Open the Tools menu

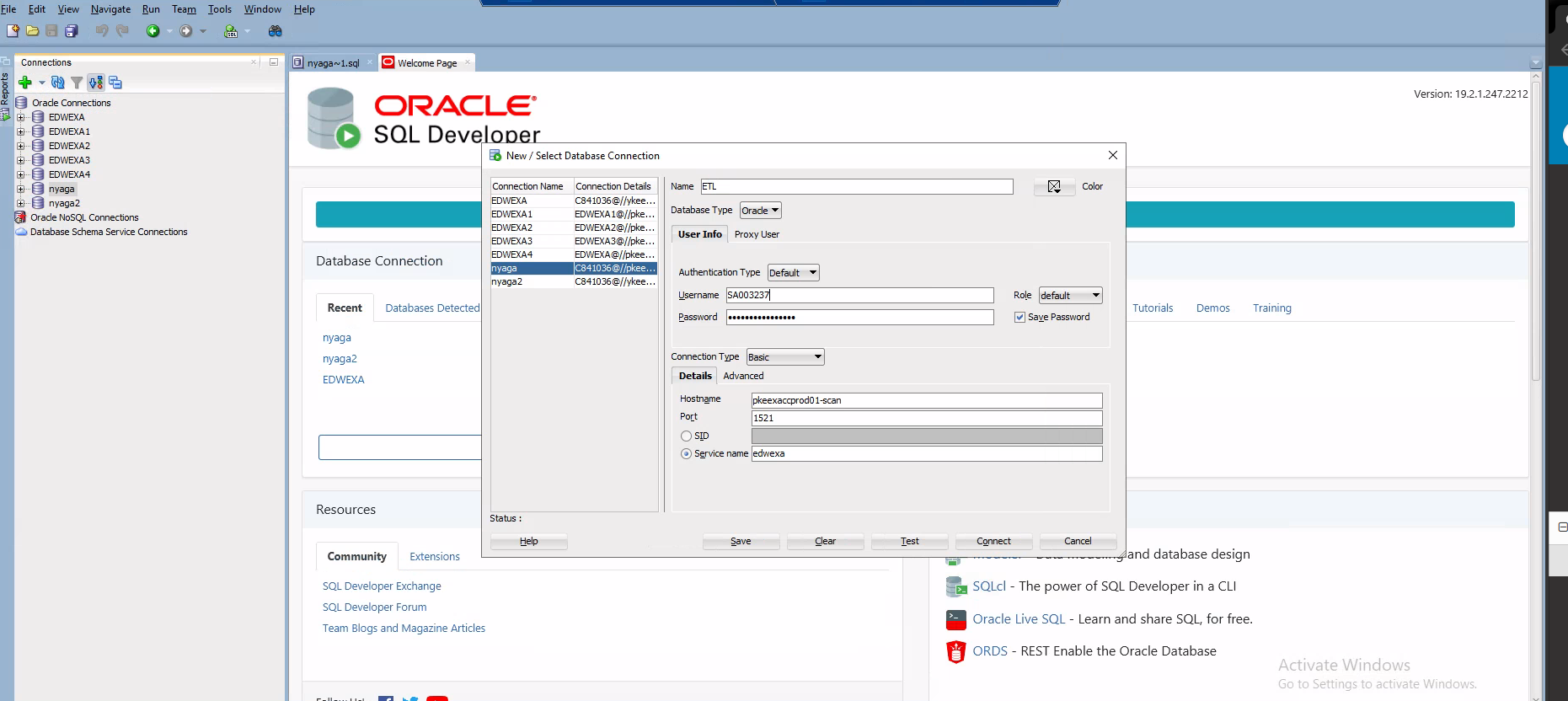[219, 9]
